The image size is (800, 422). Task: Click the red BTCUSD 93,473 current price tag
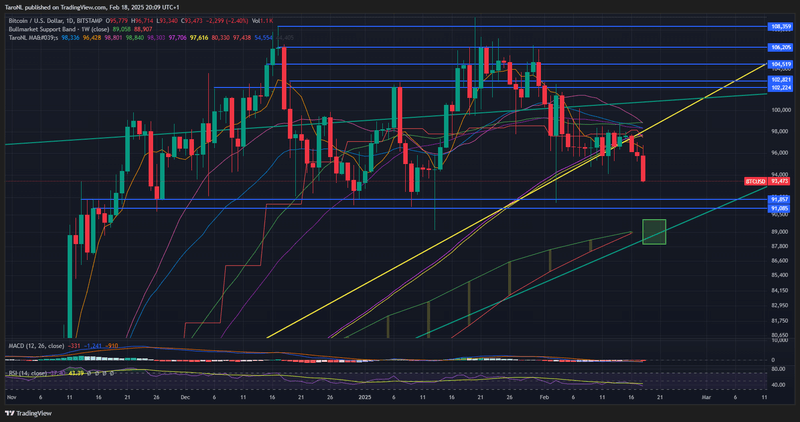coord(768,181)
